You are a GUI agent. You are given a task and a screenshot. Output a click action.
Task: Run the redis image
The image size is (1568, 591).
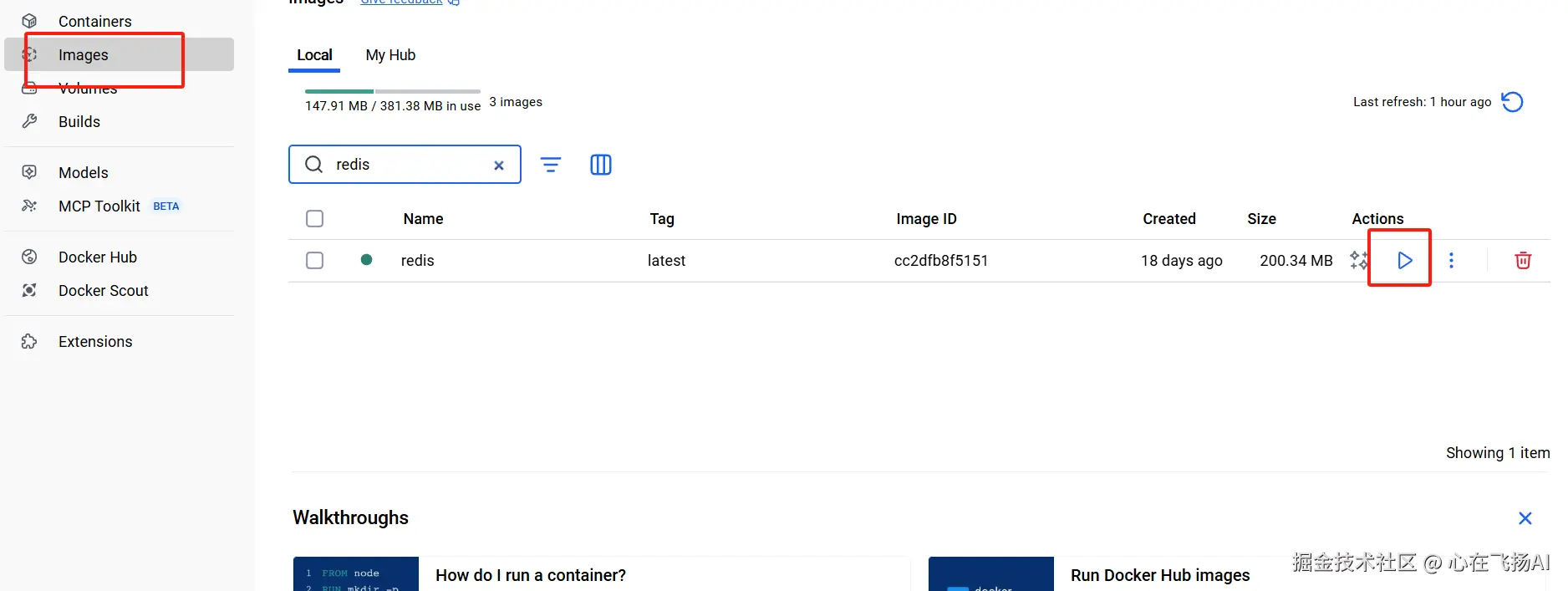1404,261
